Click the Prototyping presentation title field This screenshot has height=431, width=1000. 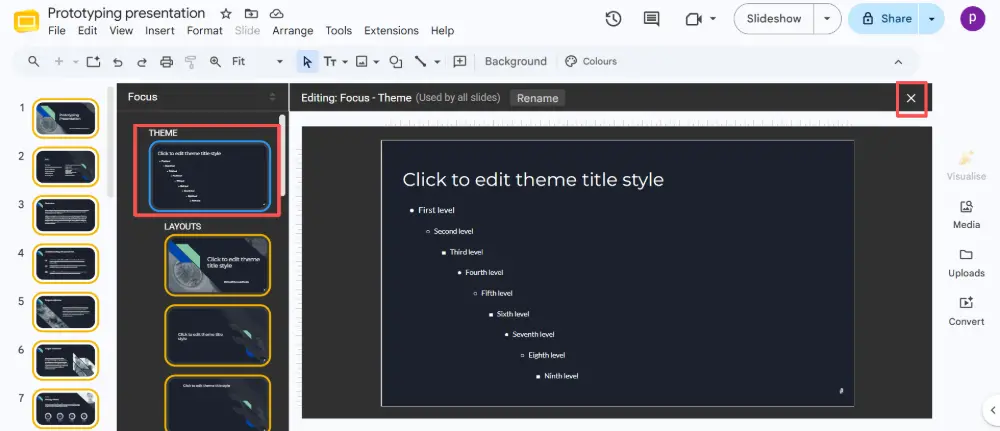126,13
